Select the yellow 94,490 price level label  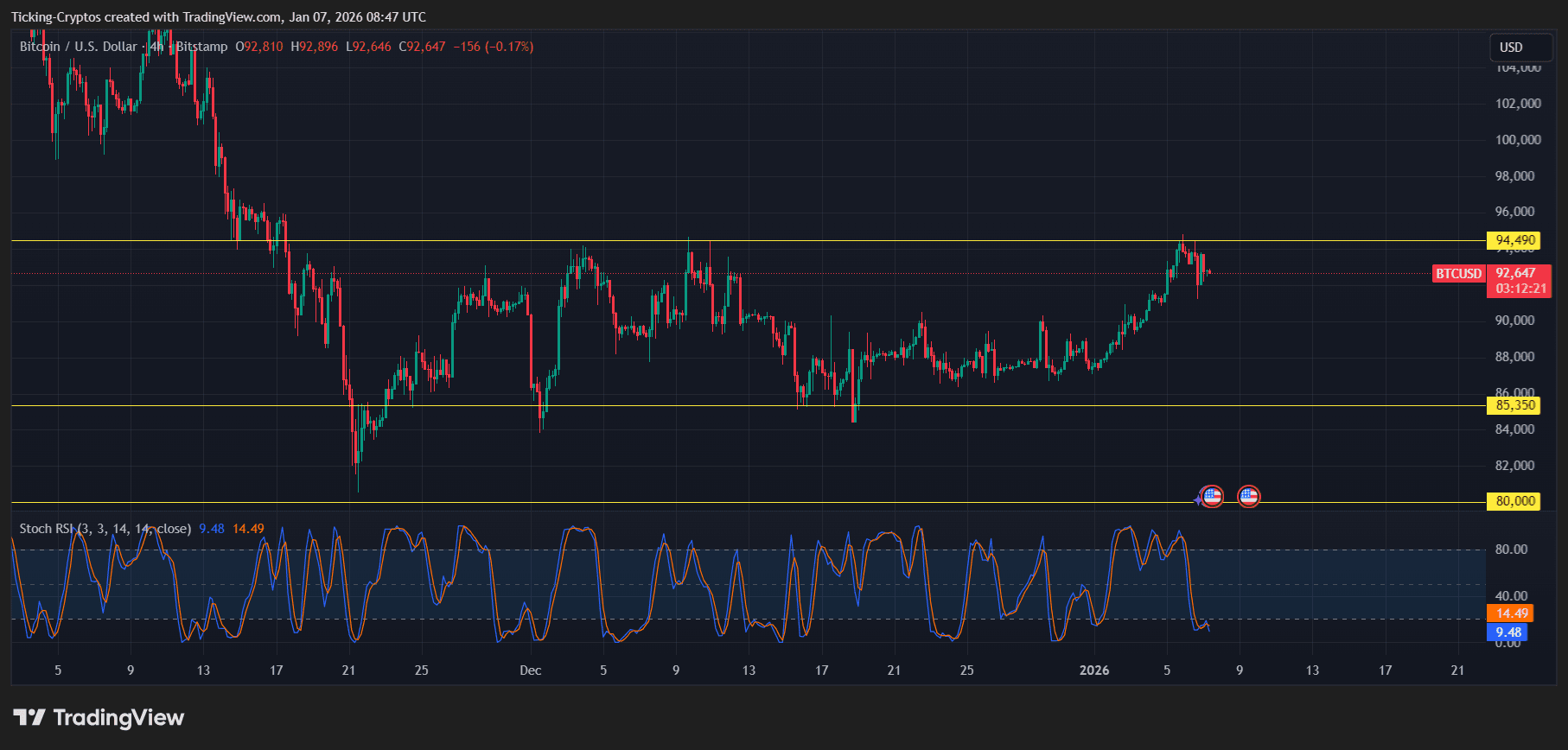pos(1514,240)
